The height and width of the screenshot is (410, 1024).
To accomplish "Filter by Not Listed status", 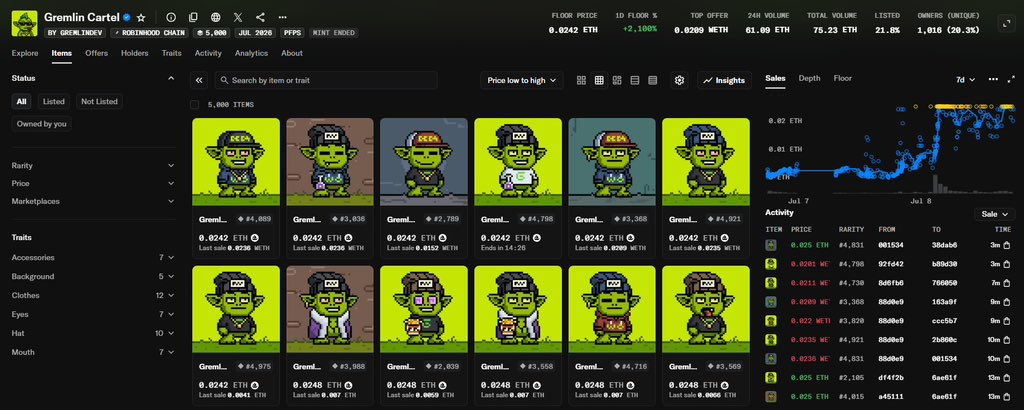I will click(99, 101).
